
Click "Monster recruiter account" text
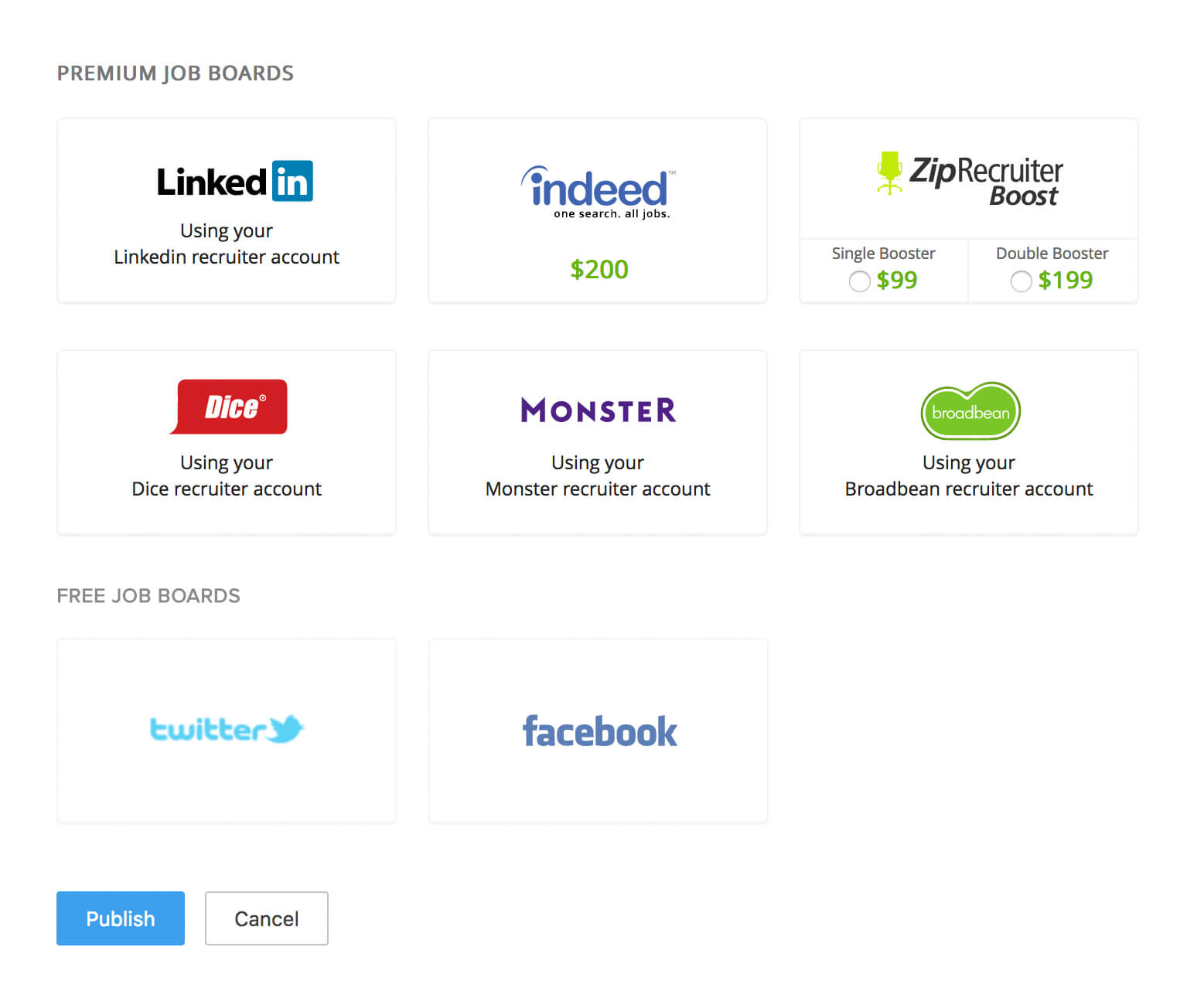[598, 489]
